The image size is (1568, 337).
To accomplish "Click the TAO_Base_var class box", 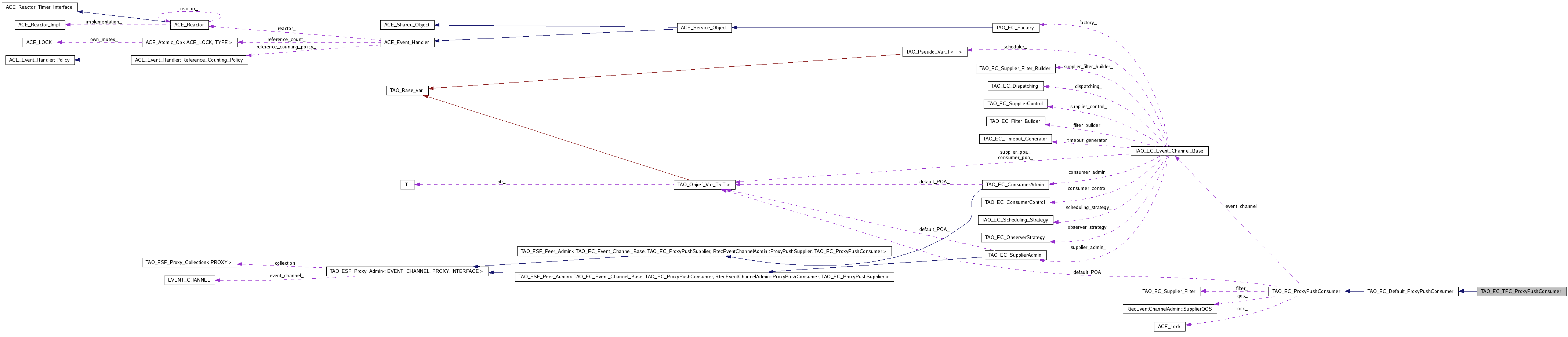I will tap(406, 91).
